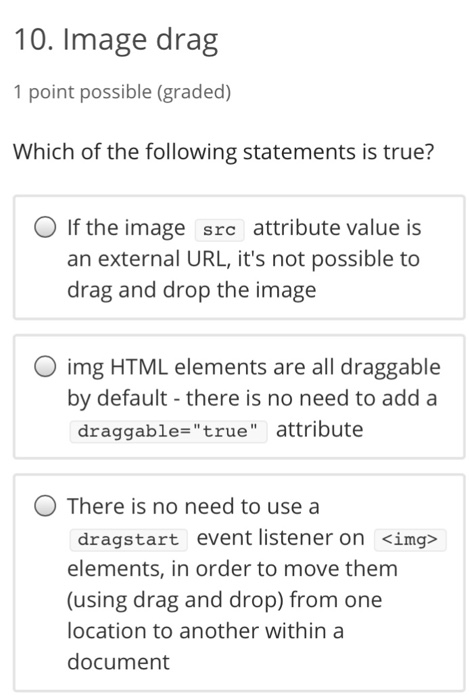Click the word 'attribute' after draggable snippet

[320, 429]
